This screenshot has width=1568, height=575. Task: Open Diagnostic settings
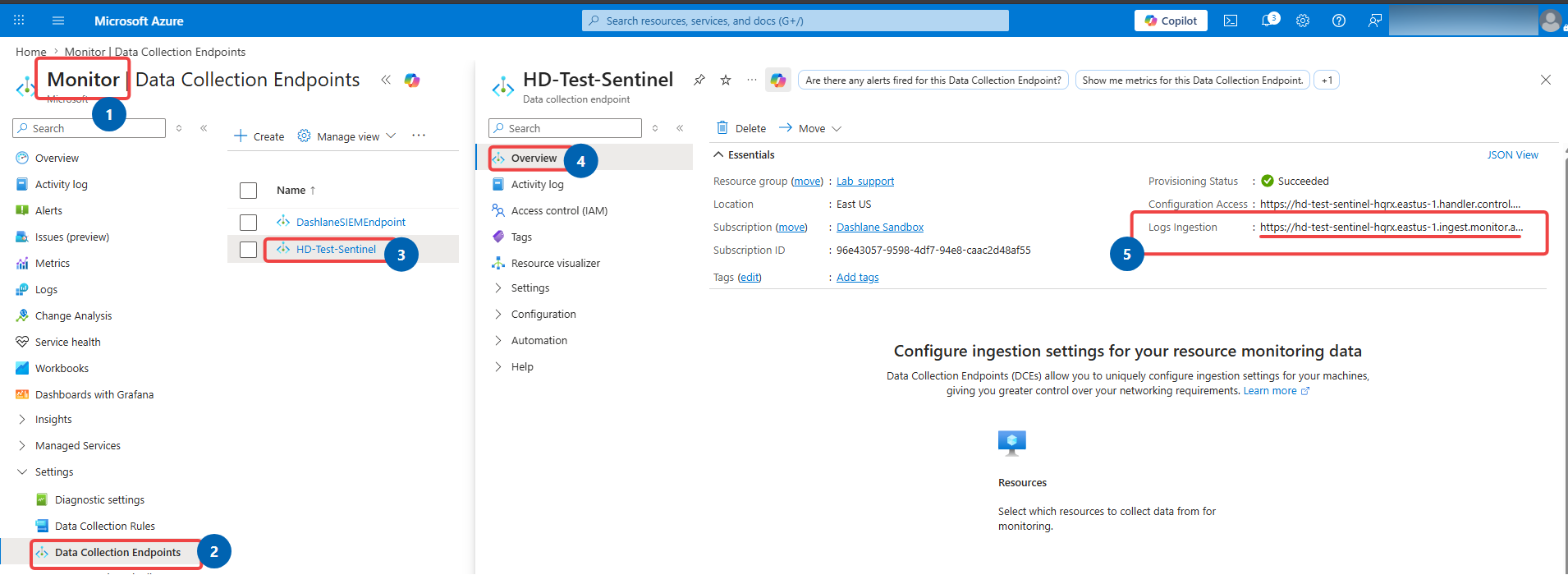coord(99,499)
